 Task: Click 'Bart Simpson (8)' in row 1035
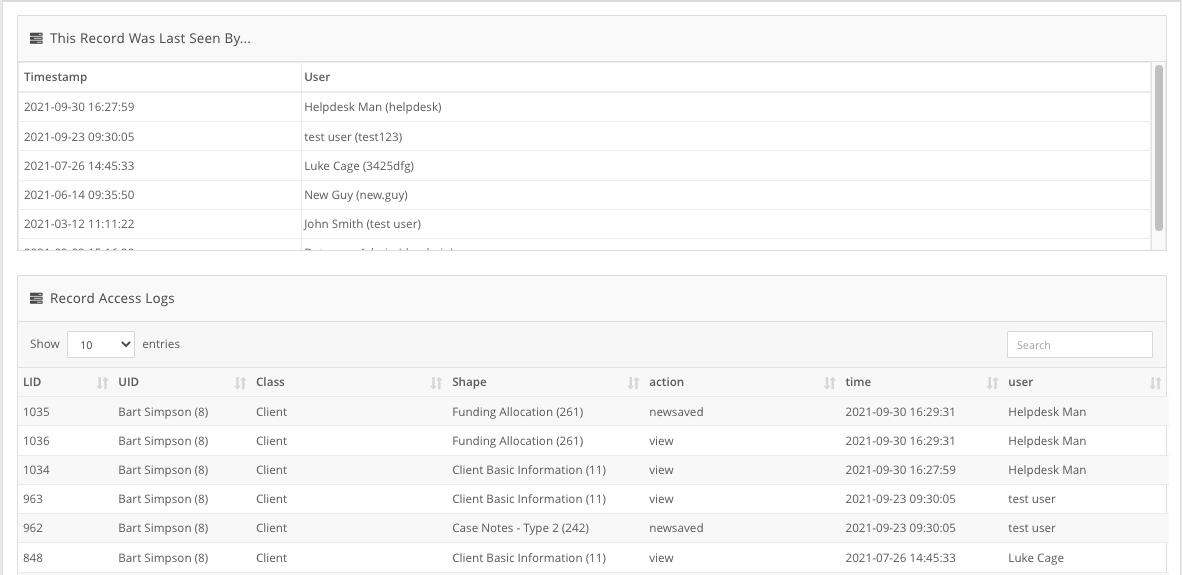[x=163, y=412]
